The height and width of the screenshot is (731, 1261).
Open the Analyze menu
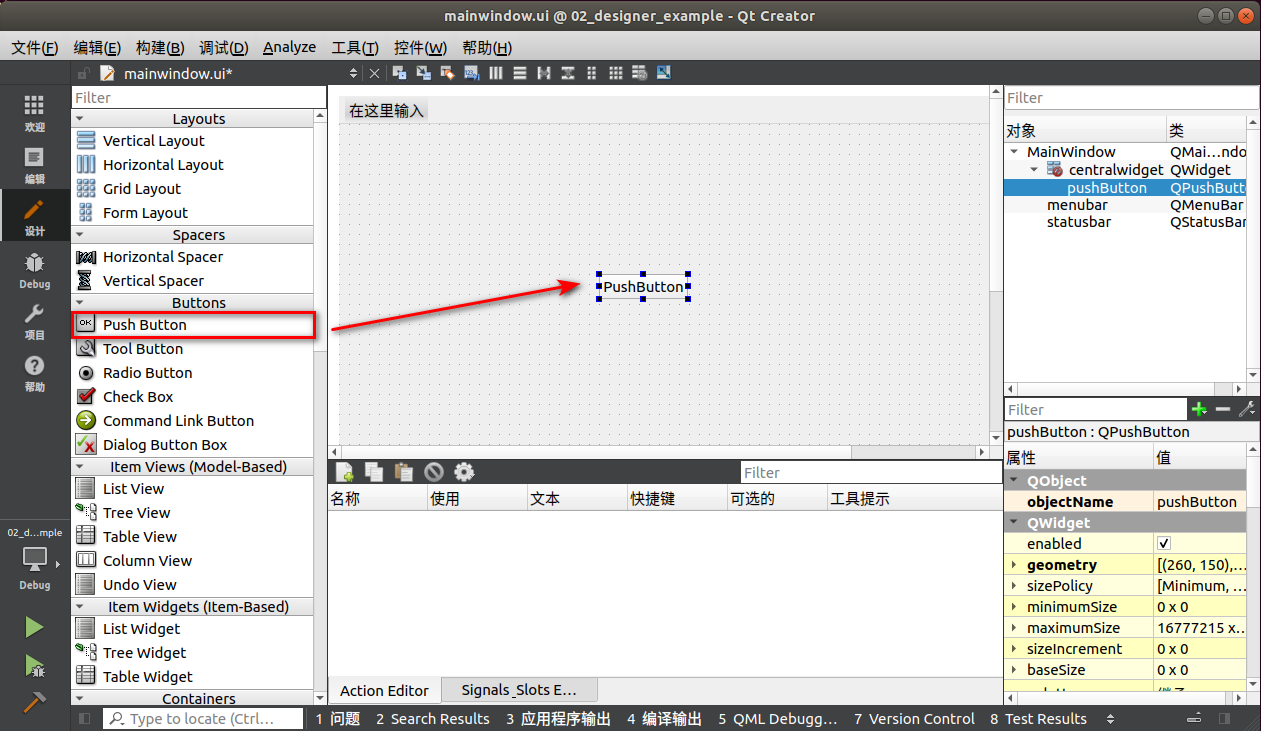289,47
